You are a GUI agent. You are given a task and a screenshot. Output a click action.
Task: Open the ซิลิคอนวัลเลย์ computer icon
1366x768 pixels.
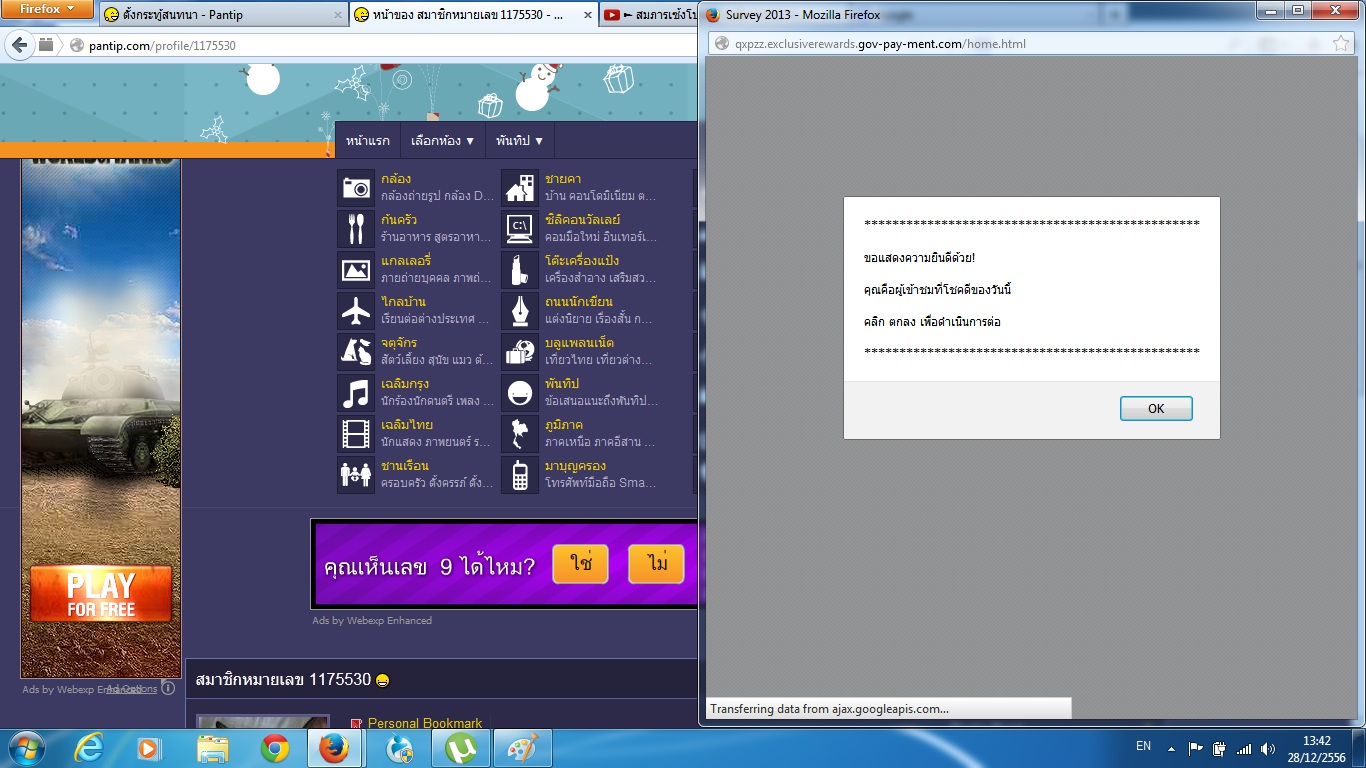[520, 229]
